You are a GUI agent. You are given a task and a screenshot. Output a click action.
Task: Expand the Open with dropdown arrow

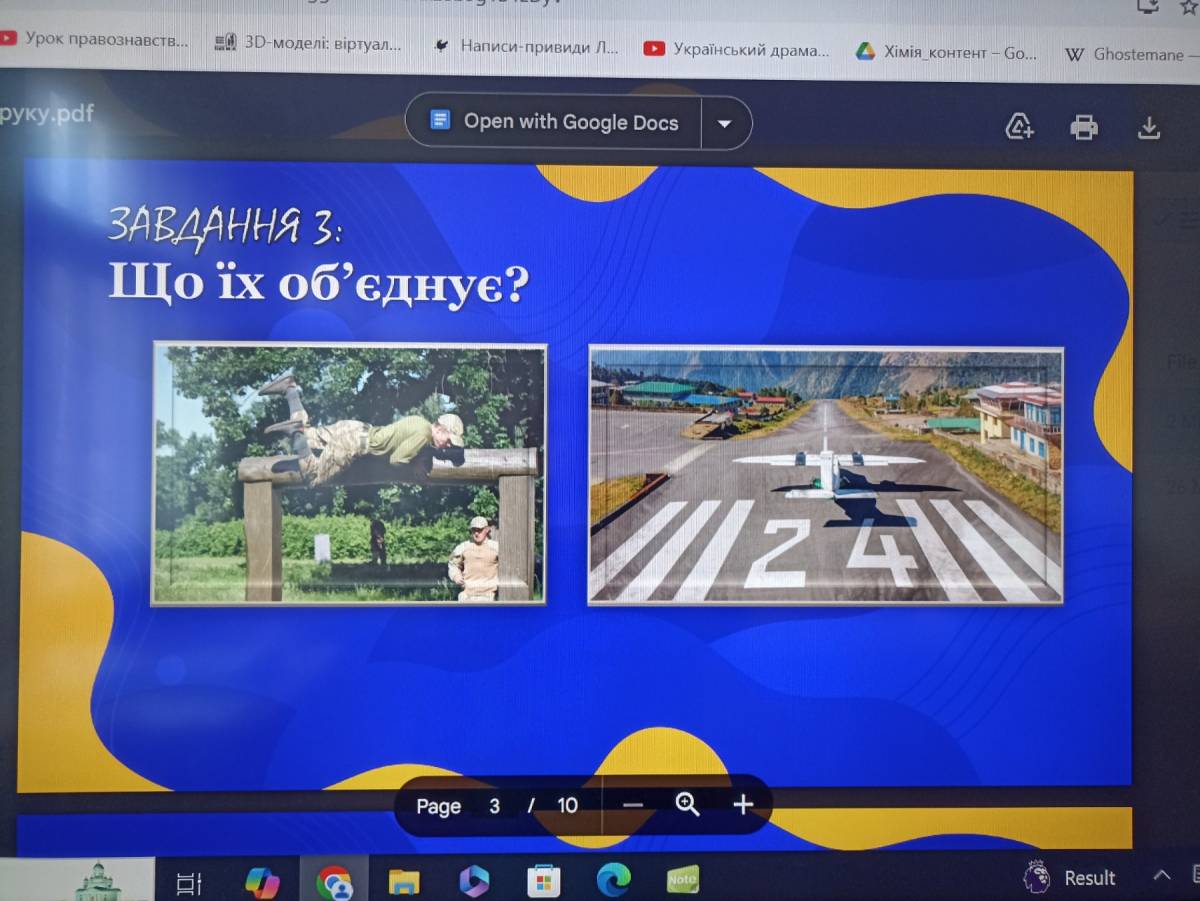coord(725,124)
